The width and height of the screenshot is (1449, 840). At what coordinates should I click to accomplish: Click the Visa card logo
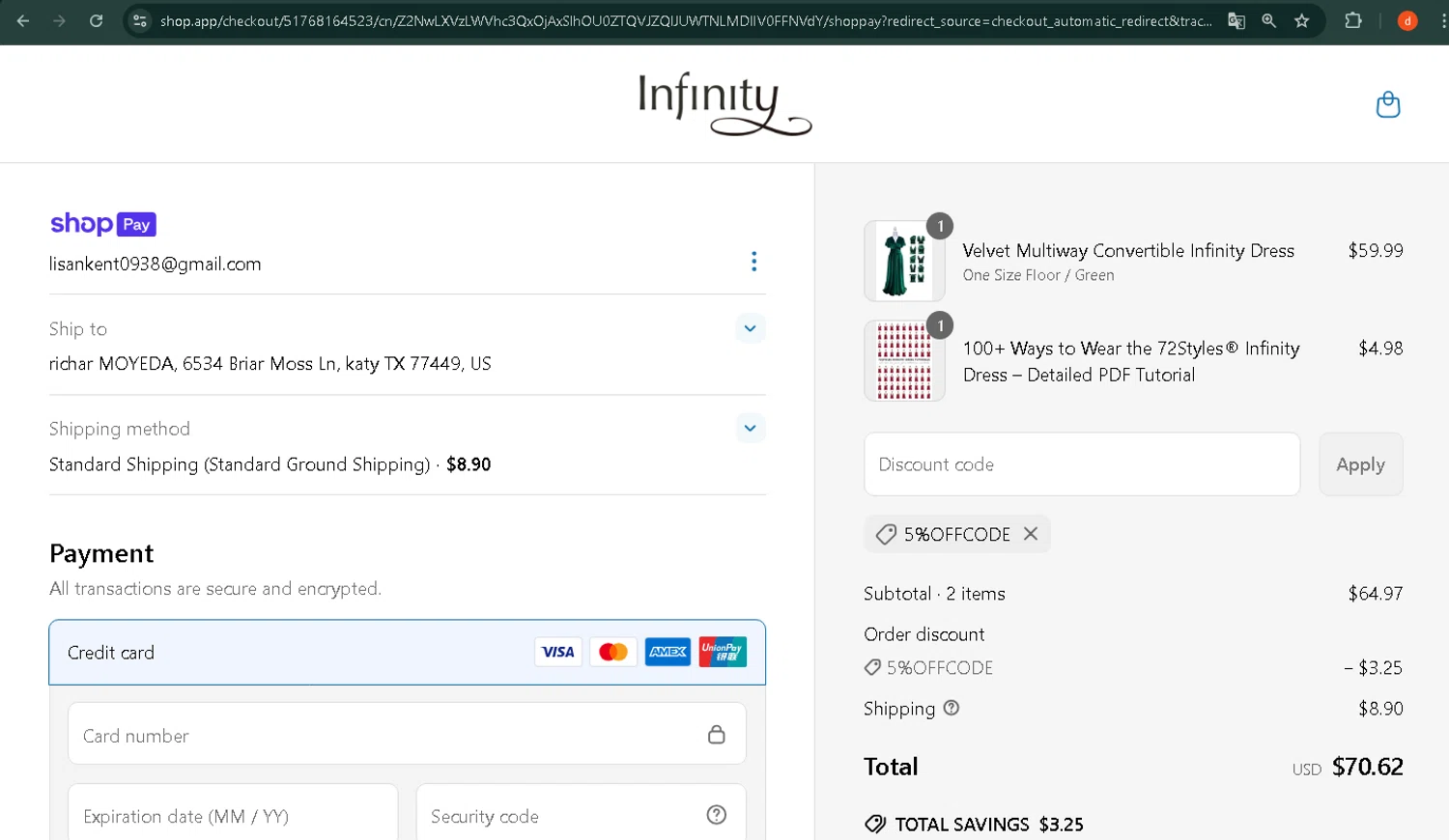point(557,652)
